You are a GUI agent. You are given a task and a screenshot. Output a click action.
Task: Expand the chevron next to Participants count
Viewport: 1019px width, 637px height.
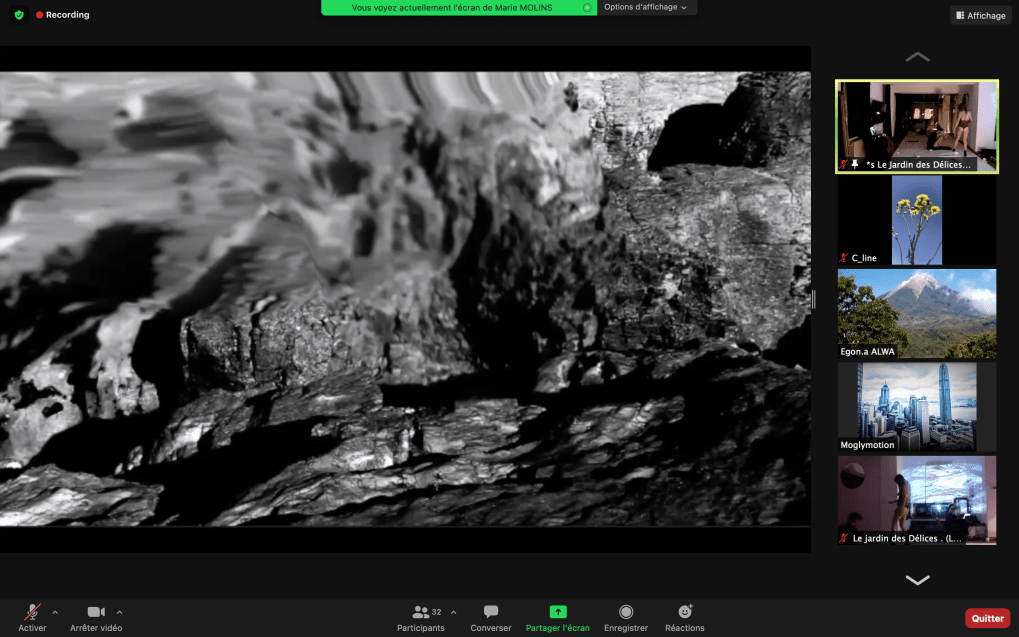[x=453, y=612]
